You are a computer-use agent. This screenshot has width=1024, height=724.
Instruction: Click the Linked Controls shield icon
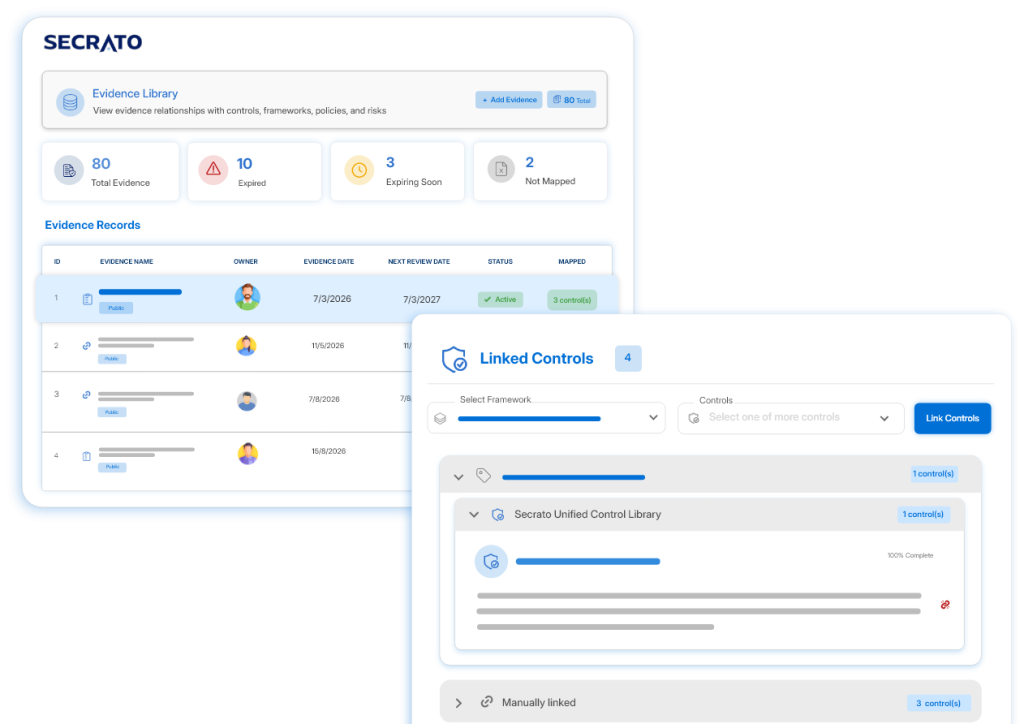click(454, 359)
